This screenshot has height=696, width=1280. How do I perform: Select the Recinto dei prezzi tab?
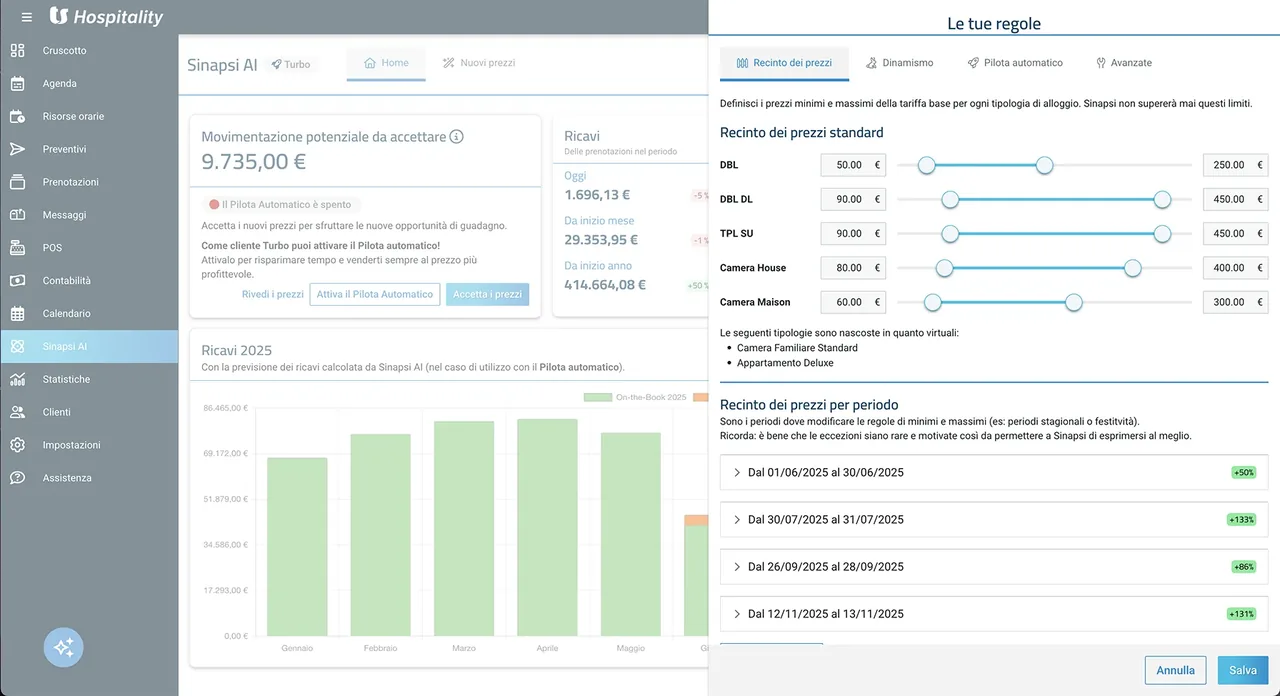pos(784,63)
